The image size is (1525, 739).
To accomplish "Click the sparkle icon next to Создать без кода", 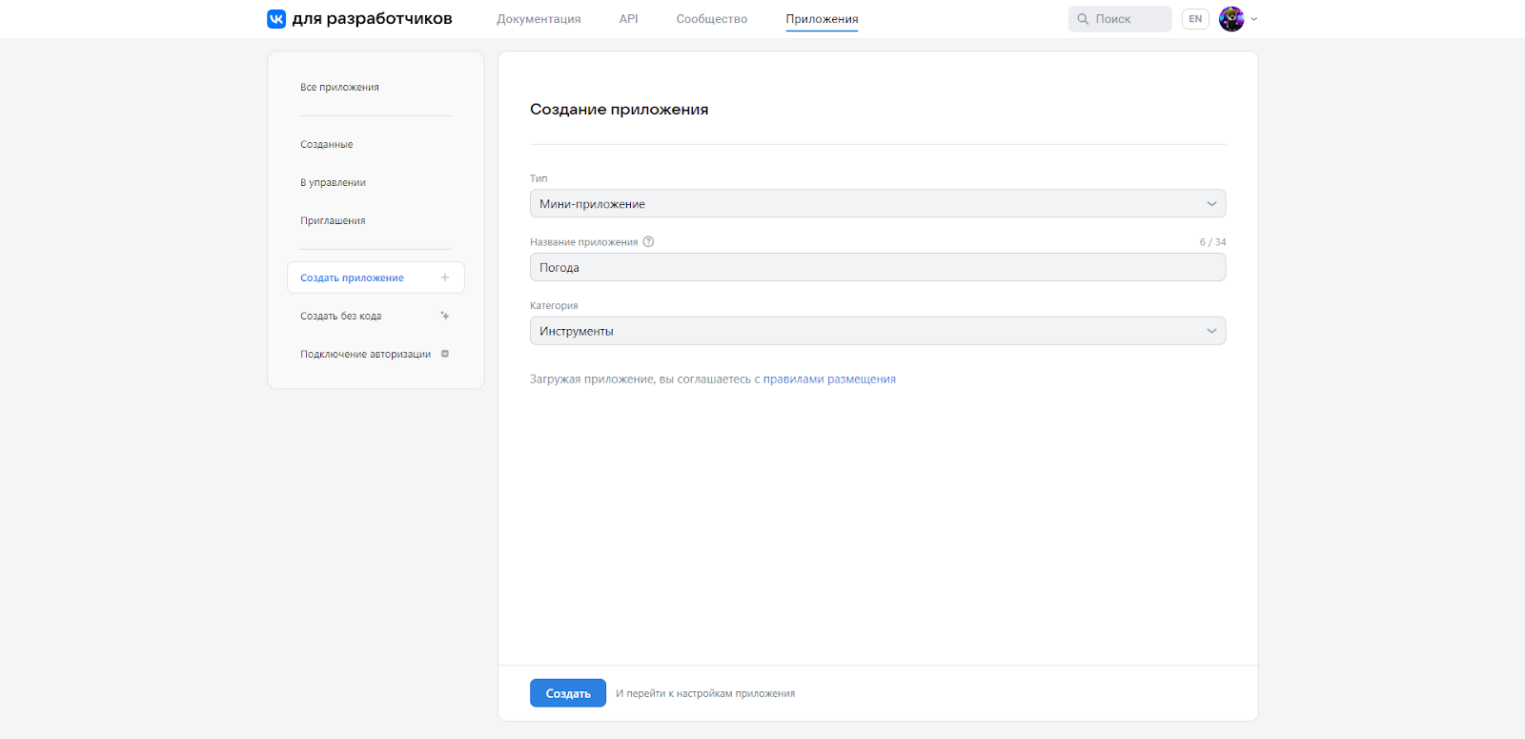I will (x=445, y=316).
